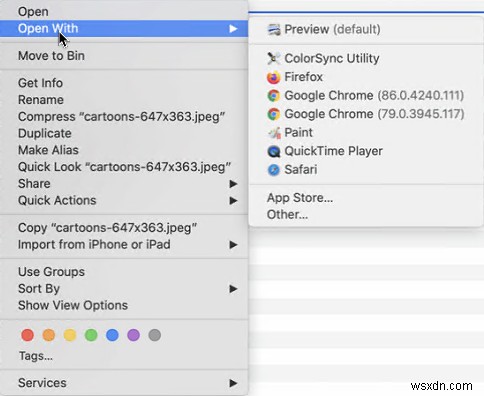The image size is (484, 396).
Task: Select Google Chrome (79.0.3945.117) label
Action: [x=374, y=114]
